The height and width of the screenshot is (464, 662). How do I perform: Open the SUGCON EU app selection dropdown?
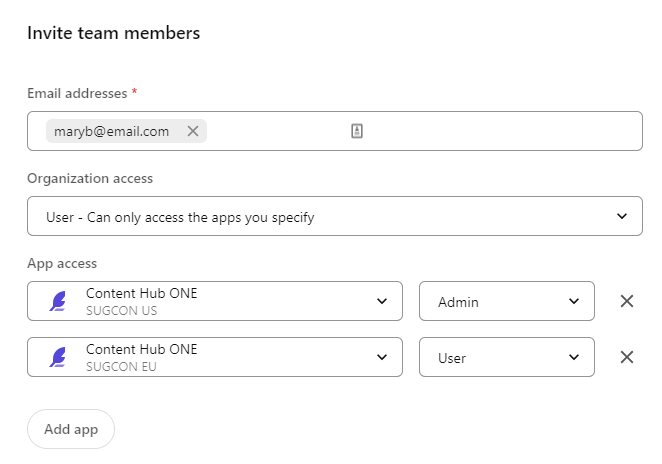click(x=215, y=357)
